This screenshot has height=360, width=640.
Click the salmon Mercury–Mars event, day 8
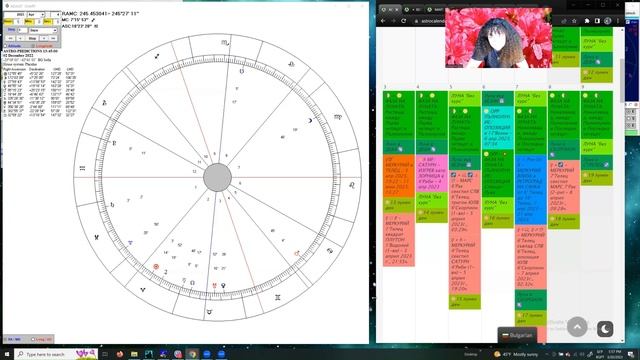click(x=564, y=187)
